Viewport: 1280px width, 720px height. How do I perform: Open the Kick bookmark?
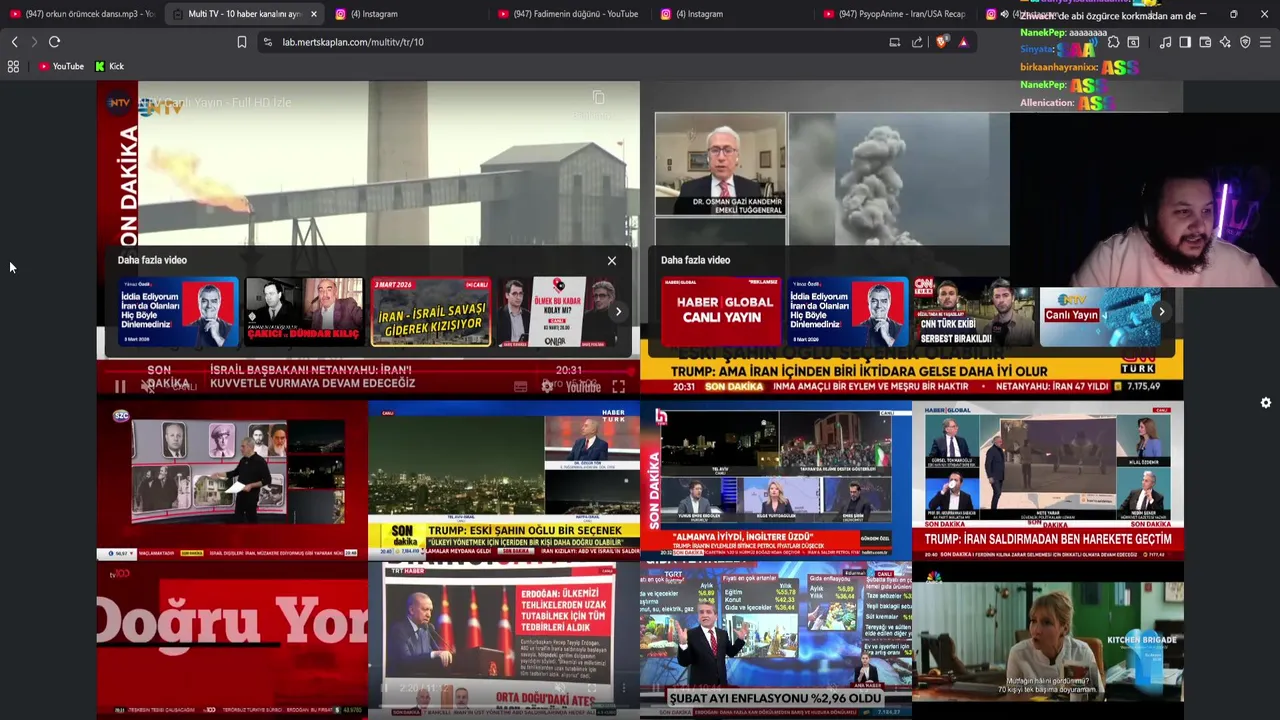point(110,66)
